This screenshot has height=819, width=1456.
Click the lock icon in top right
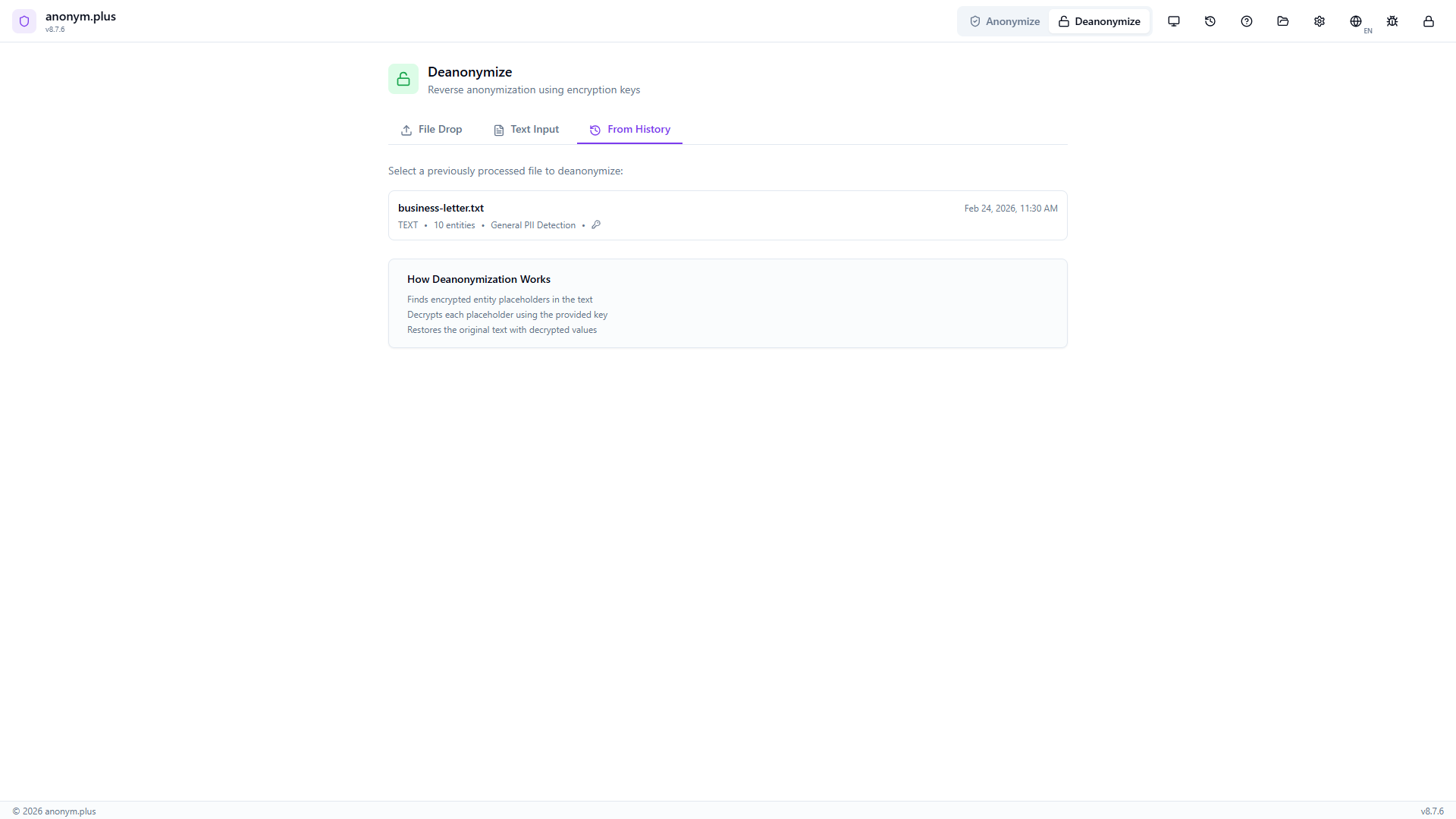[1429, 21]
